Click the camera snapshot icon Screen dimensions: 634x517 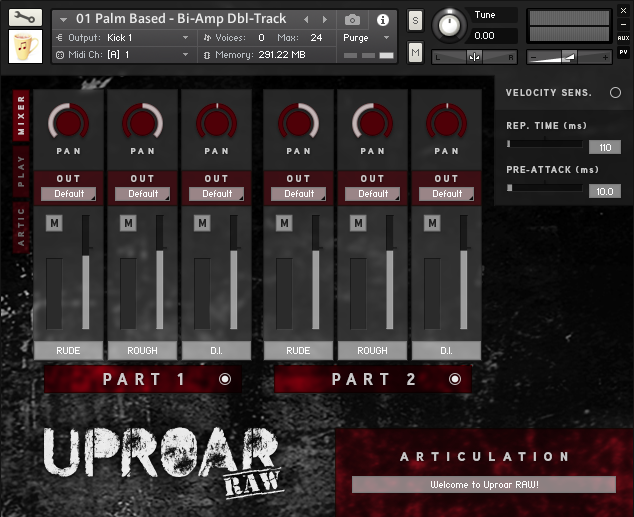point(352,19)
